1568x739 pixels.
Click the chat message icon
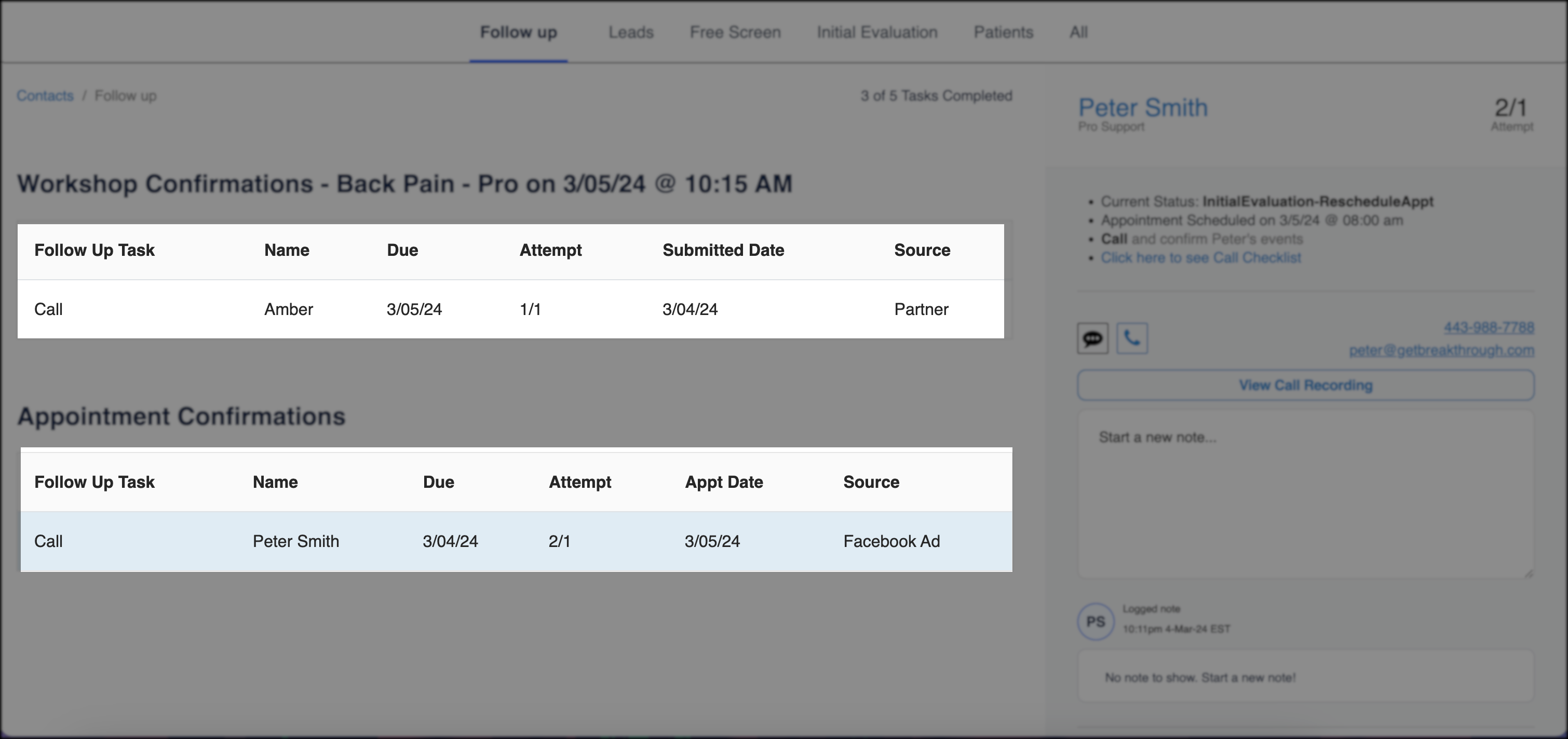1092,338
